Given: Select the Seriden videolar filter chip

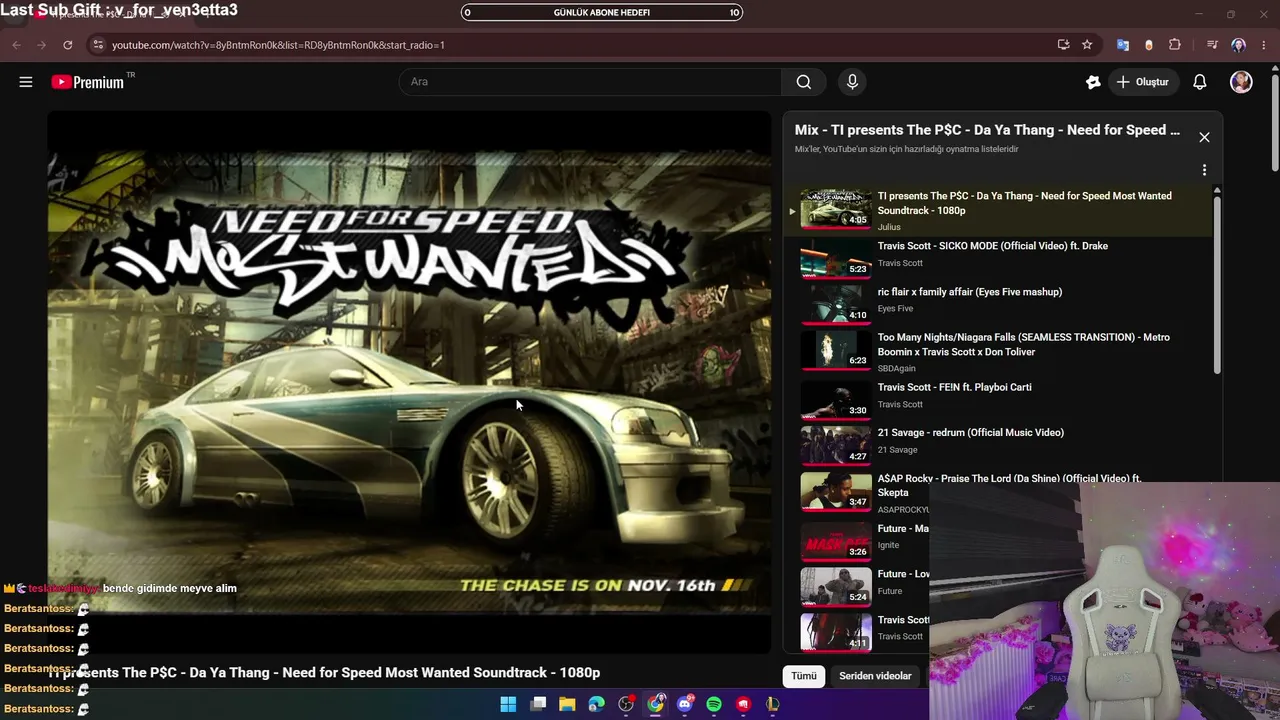Looking at the screenshot, I should [x=875, y=676].
